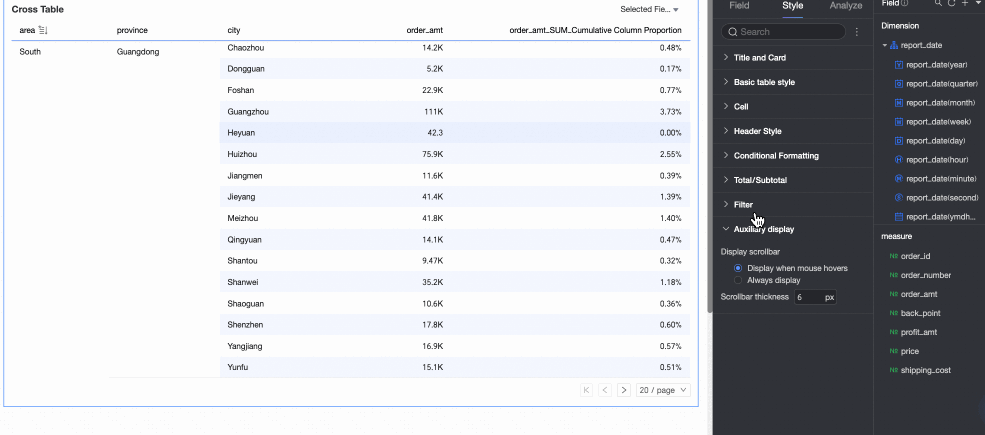Sort the area column using its sort icon
Image resolution: width=985 pixels, height=435 pixels.
point(43,30)
